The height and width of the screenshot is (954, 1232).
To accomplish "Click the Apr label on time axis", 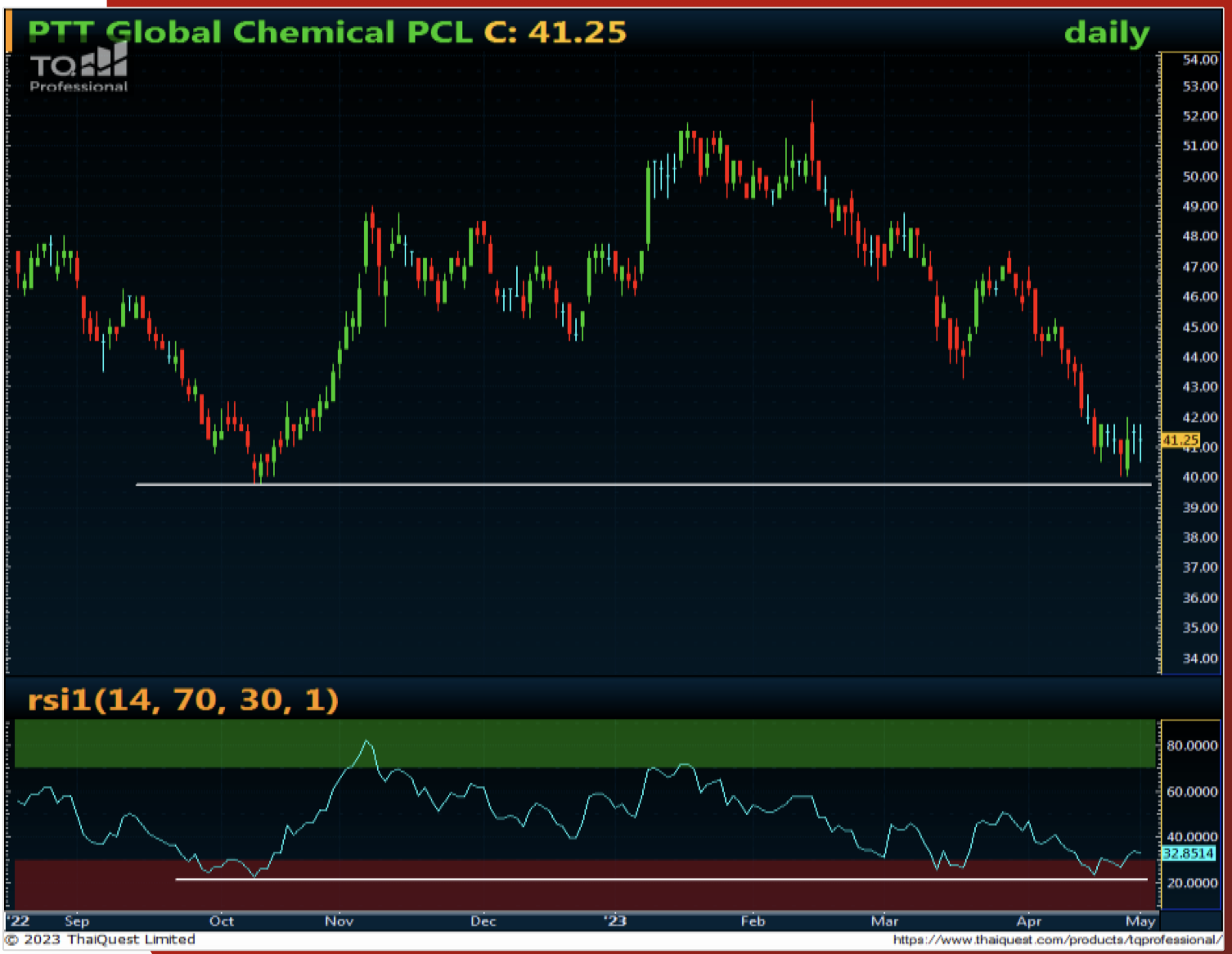I will tap(1028, 921).
